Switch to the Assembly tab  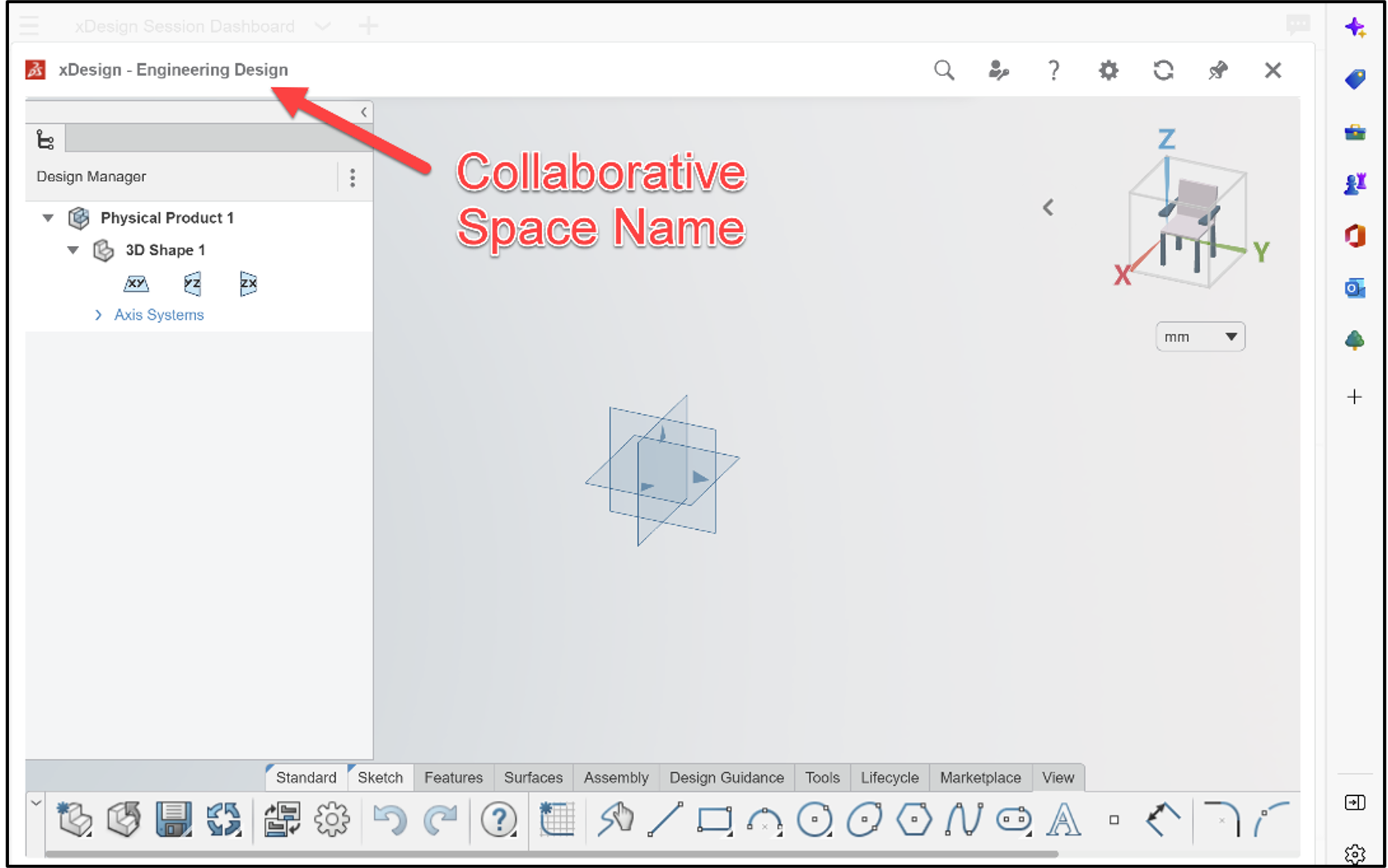(x=616, y=777)
